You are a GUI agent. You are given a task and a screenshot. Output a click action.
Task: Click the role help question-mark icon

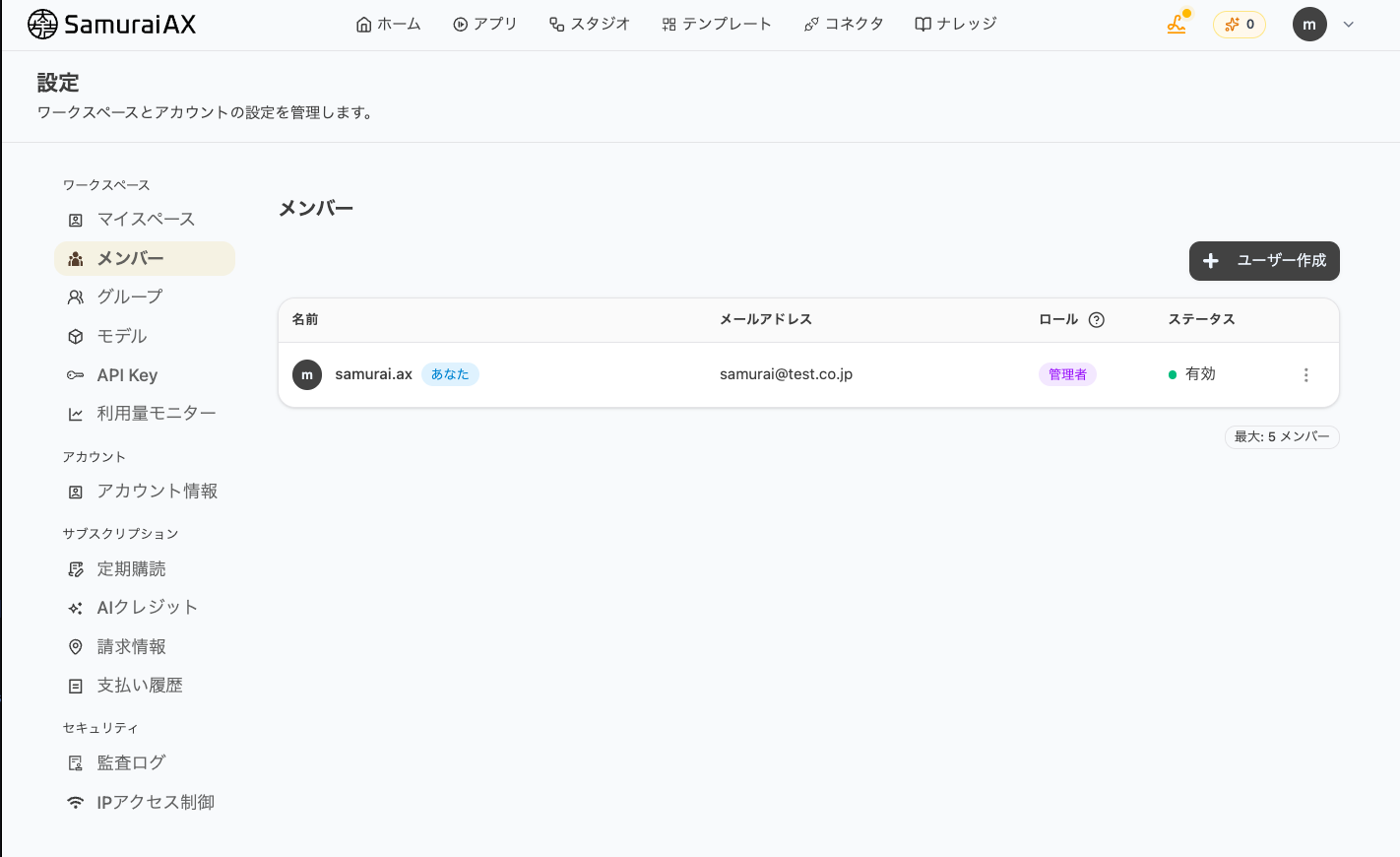1097,320
